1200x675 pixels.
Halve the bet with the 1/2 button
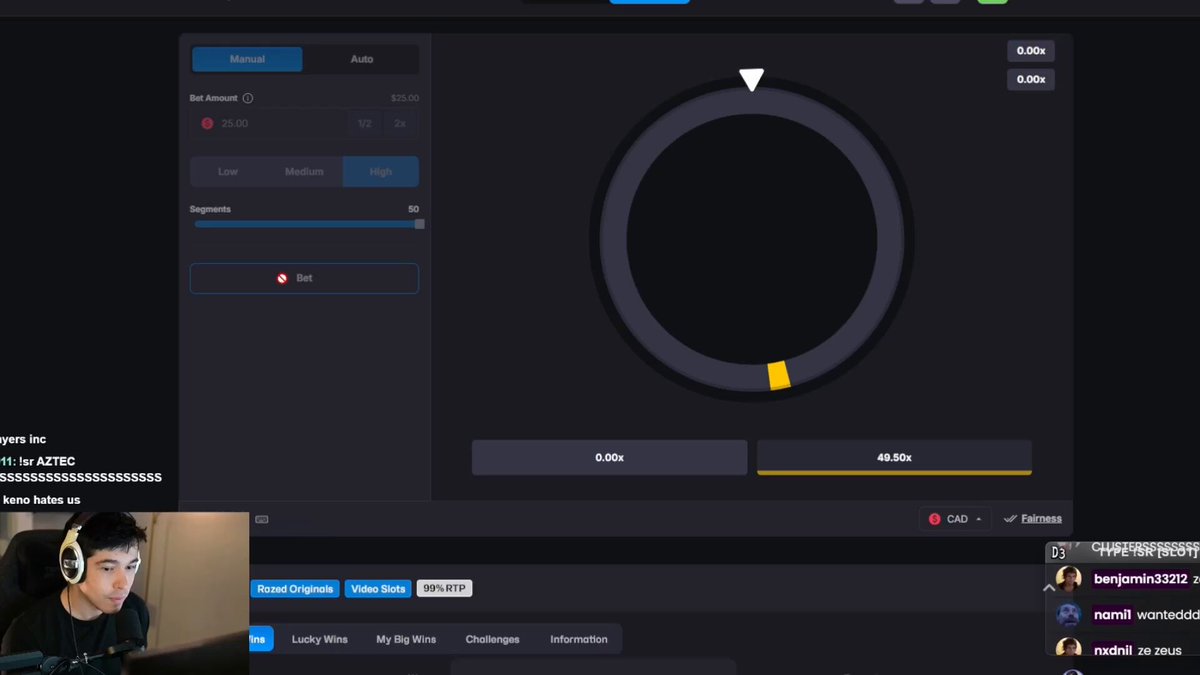point(365,123)
